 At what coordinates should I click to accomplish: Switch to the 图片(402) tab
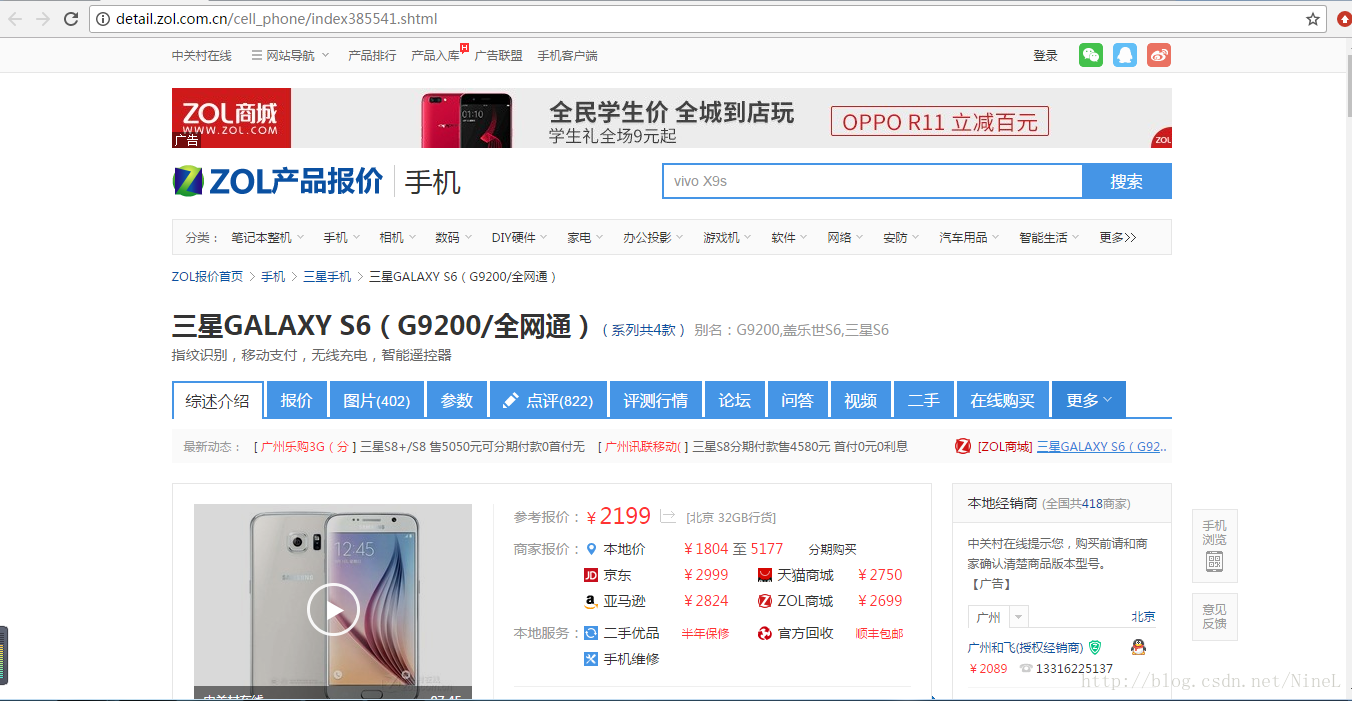pyautogui.click(x=377, y=400)
